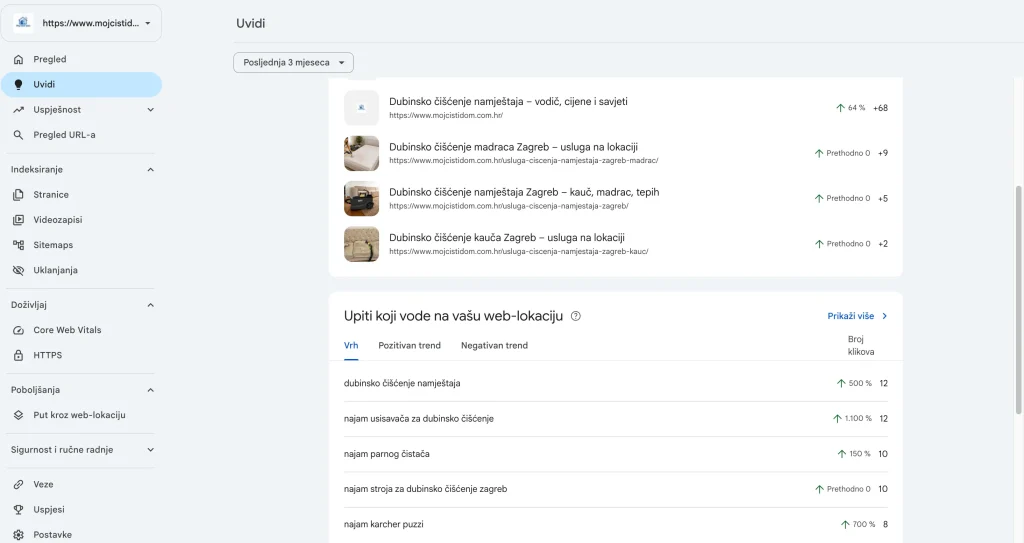Click the Veze link chain icon
The height and width of the screenshot is (543, 1024).
coord(18,484)
